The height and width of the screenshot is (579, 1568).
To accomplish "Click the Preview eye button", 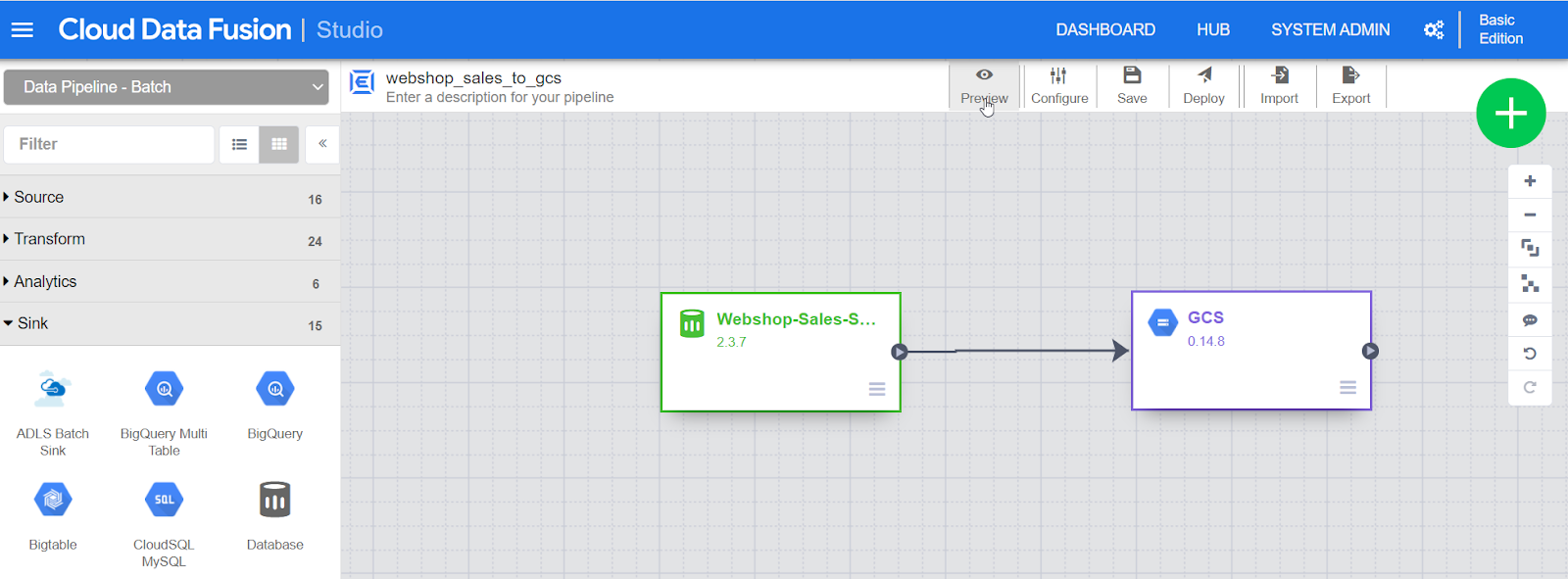I will tap(984, 85).
